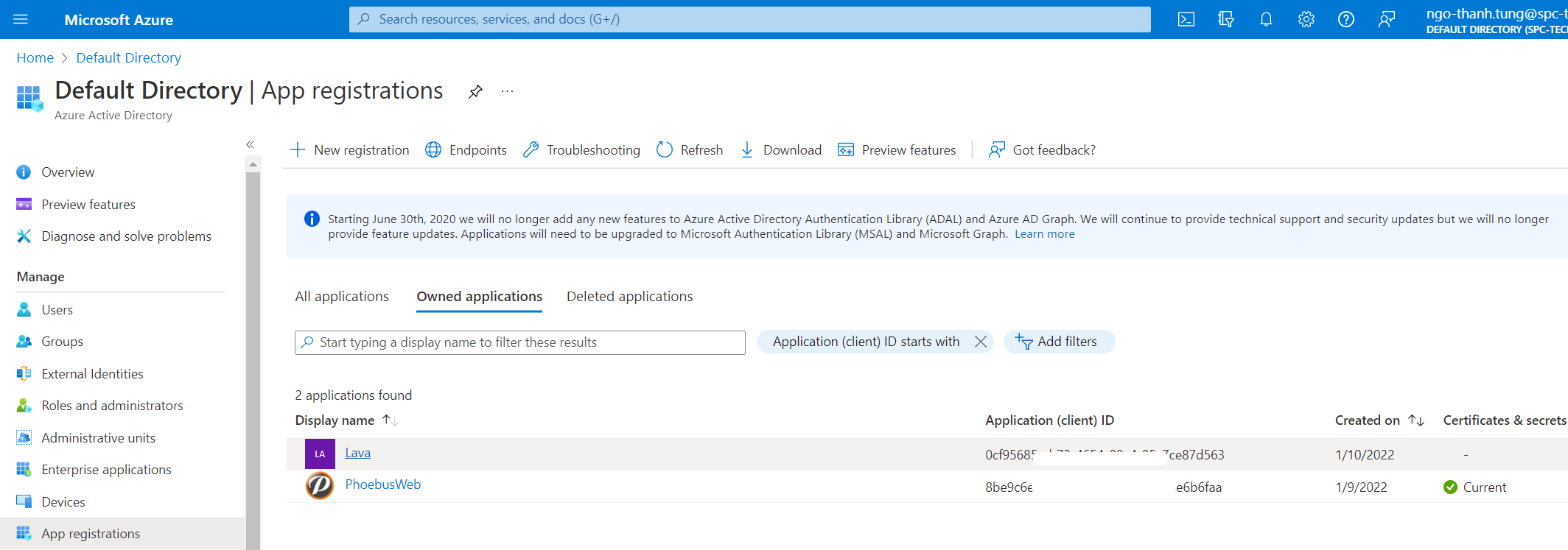Sort by the Display name column
The height and width of the screenshot is (550, 1568).
346,420
